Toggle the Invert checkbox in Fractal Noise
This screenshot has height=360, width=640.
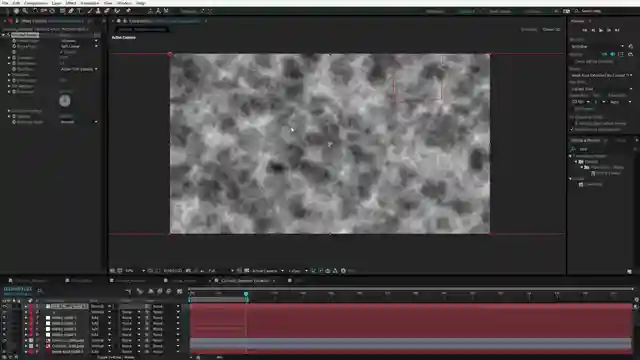coord(61,52)
